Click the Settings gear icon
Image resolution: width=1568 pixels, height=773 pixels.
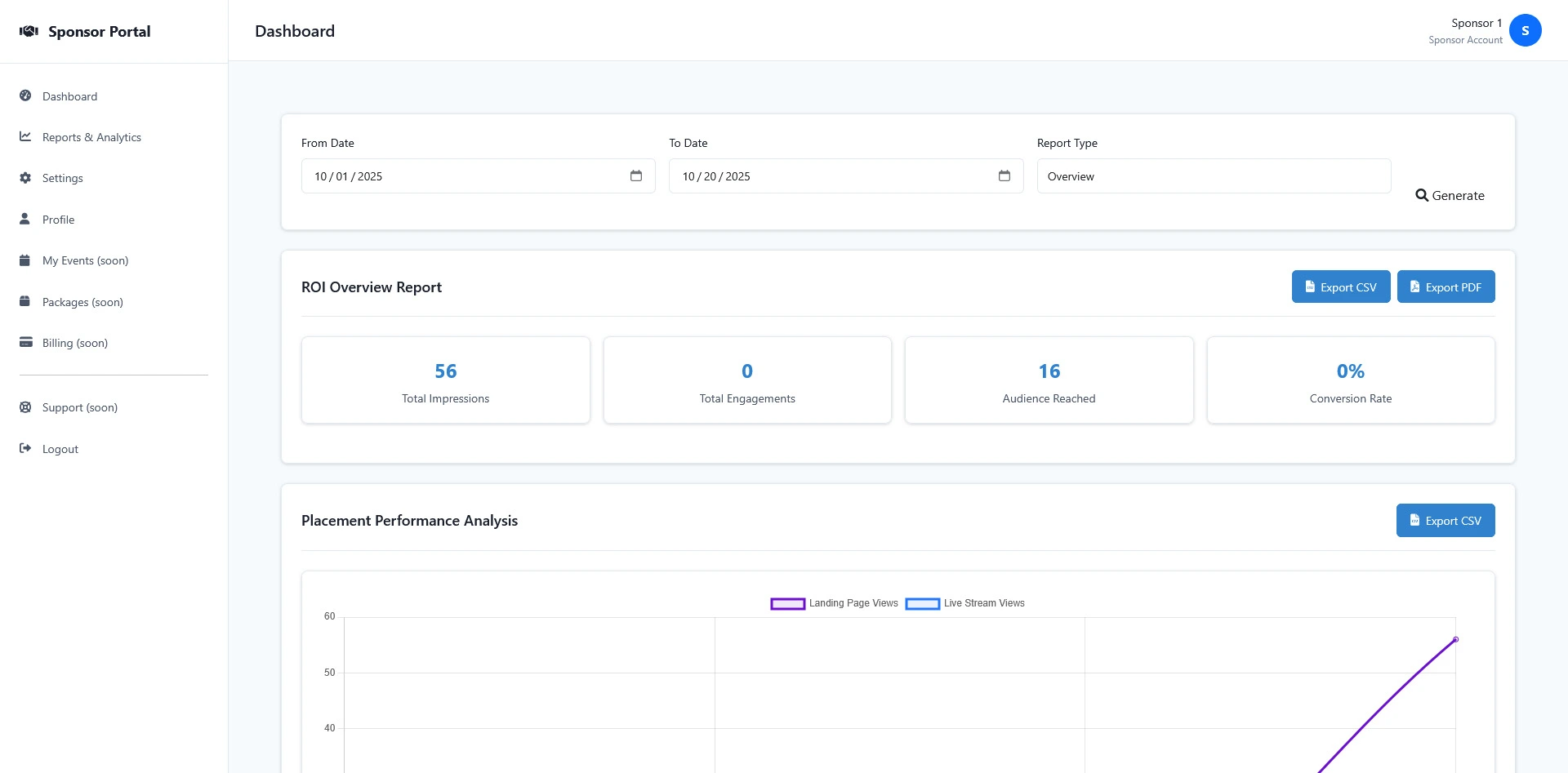point(25,178)
